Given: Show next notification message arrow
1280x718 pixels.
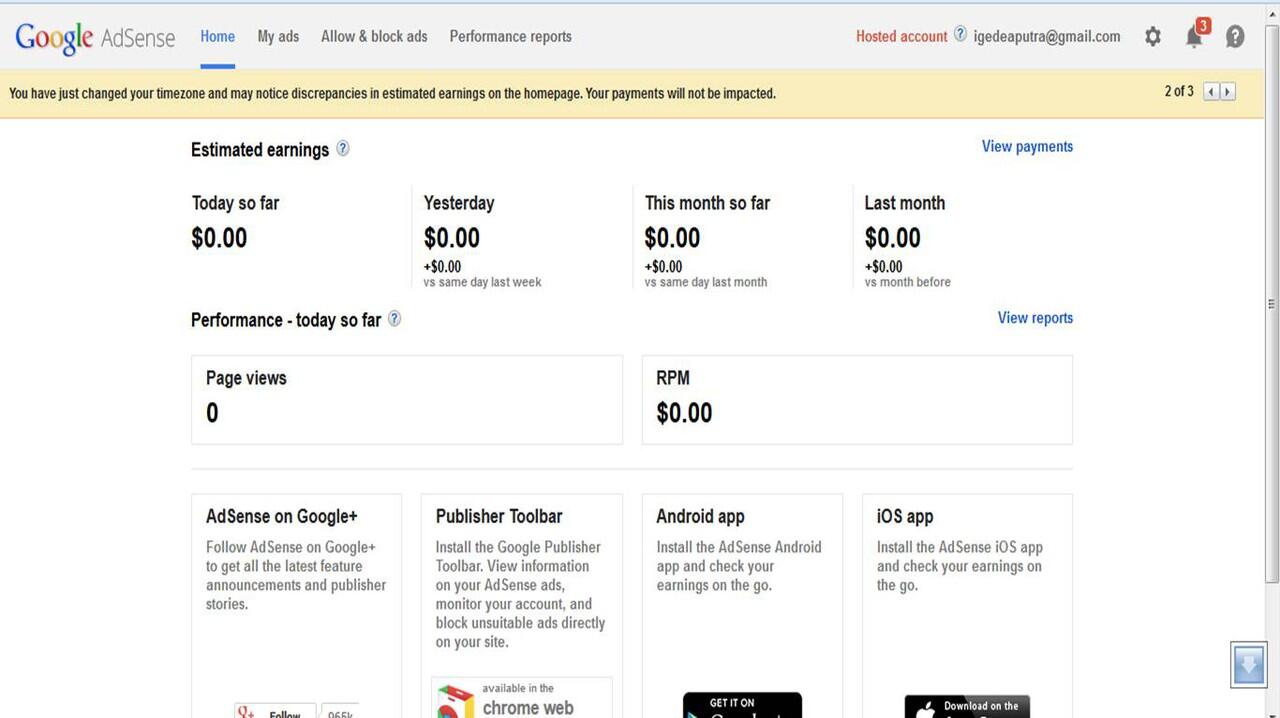Looking at the screenshot, I should pyautogui.click(x=1227, y=92).
